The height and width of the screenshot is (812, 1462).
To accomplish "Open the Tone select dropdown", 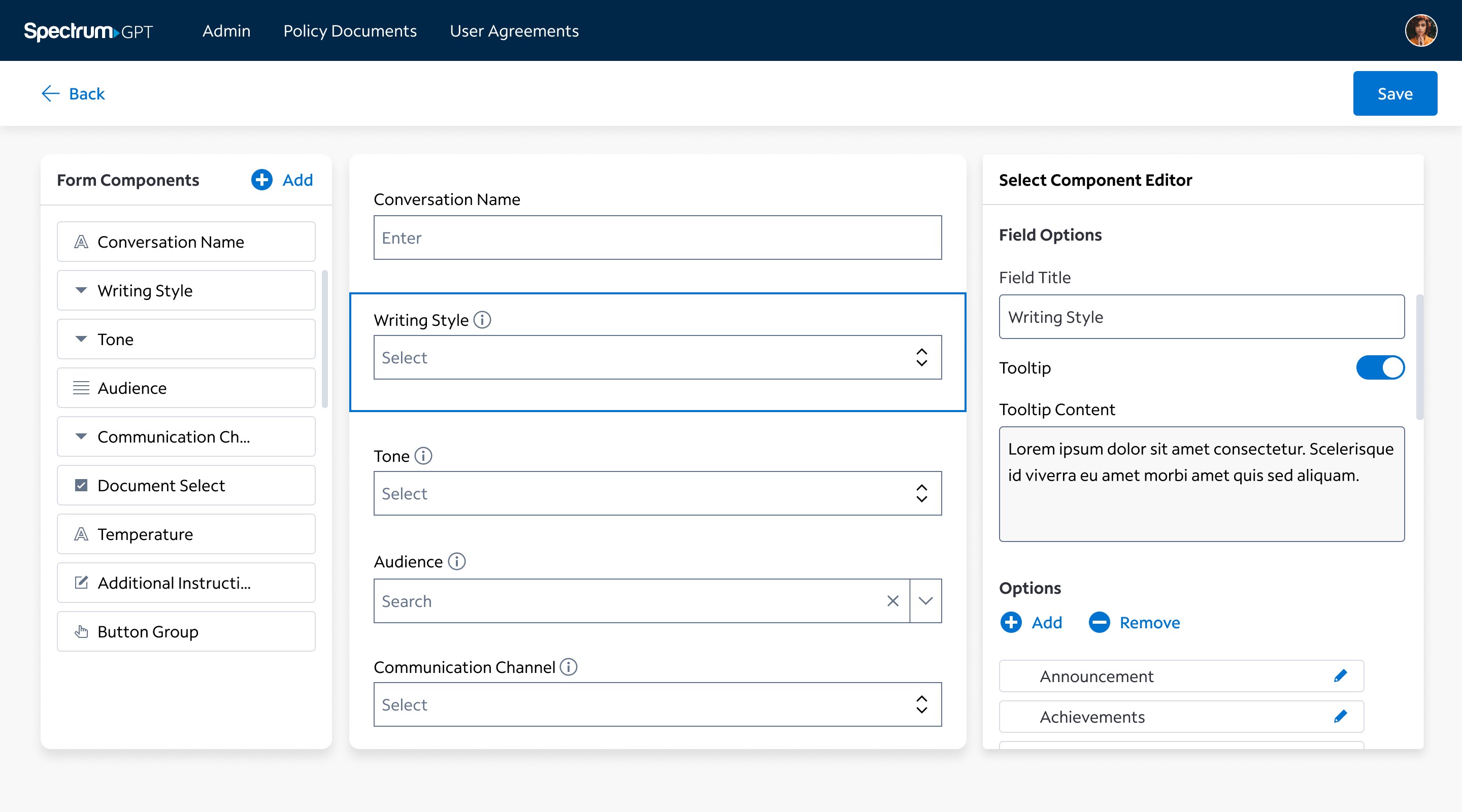I will point(657,494).
